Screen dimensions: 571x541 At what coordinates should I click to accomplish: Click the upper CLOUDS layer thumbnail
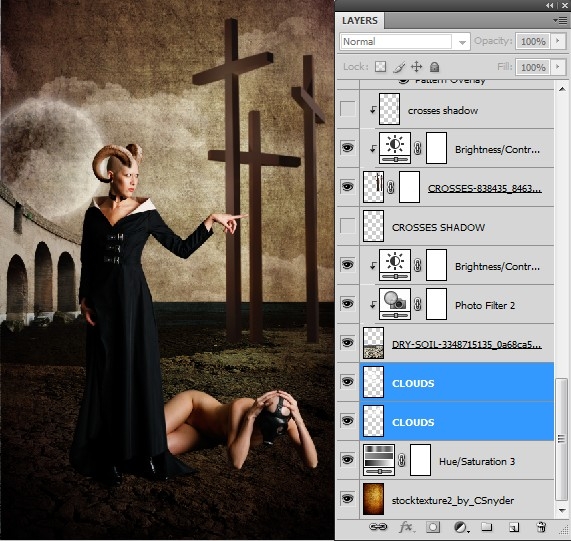click(x=373, y=382)
